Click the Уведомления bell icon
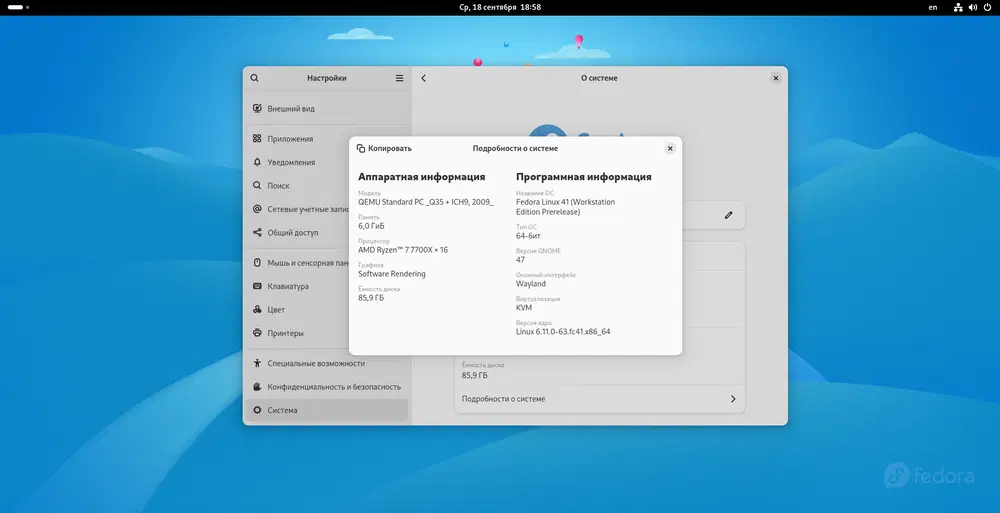1000x513 pixels. (x=257, y=162)
